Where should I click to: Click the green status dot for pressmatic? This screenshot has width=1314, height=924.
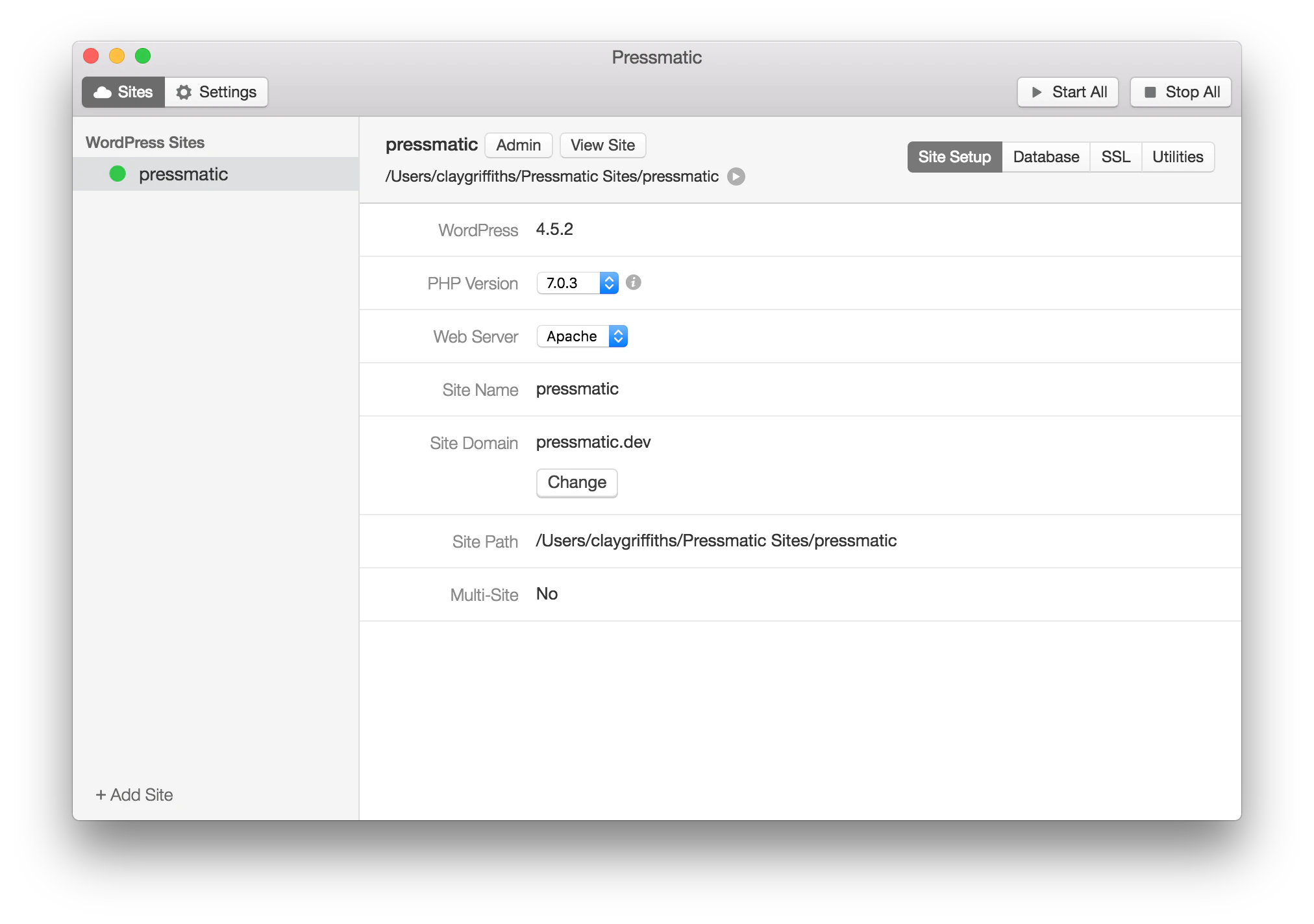[x=118, y=174]
